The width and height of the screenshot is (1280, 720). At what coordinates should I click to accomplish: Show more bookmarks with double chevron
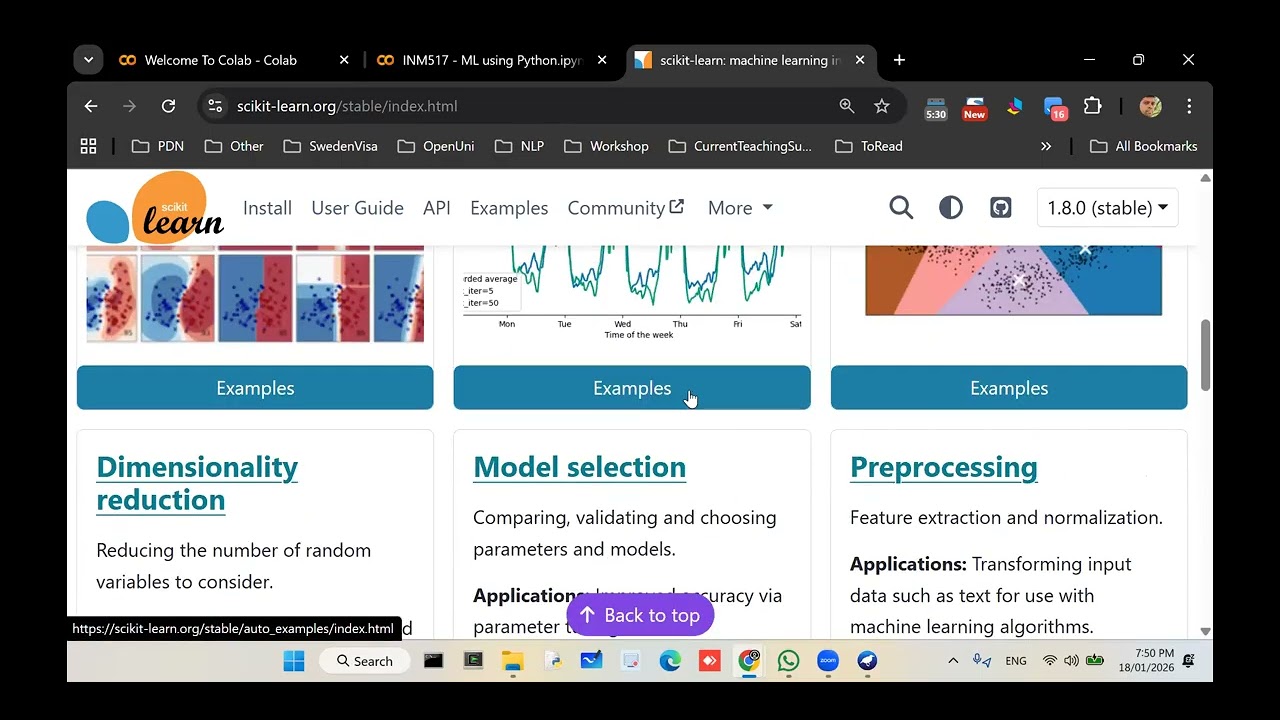coord(1046,146)
